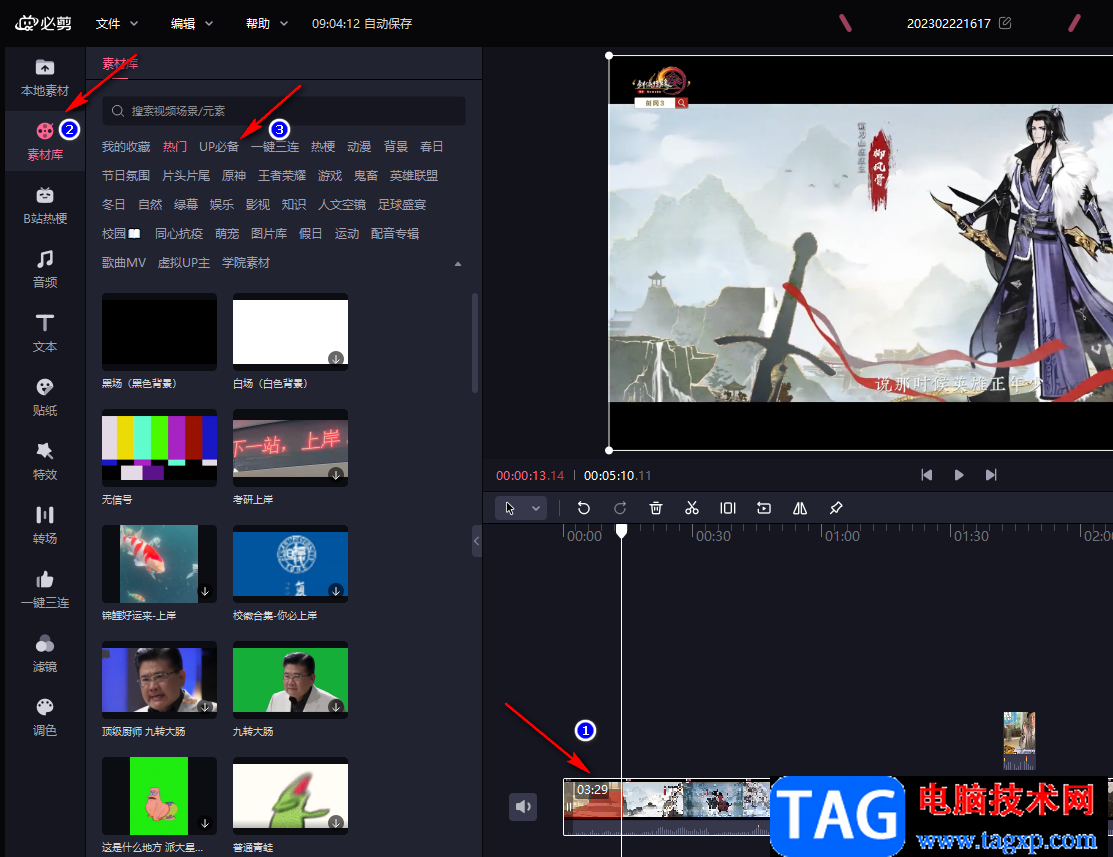
Task: Select the 英雄联盟 category tag
Action: point(414,175)
